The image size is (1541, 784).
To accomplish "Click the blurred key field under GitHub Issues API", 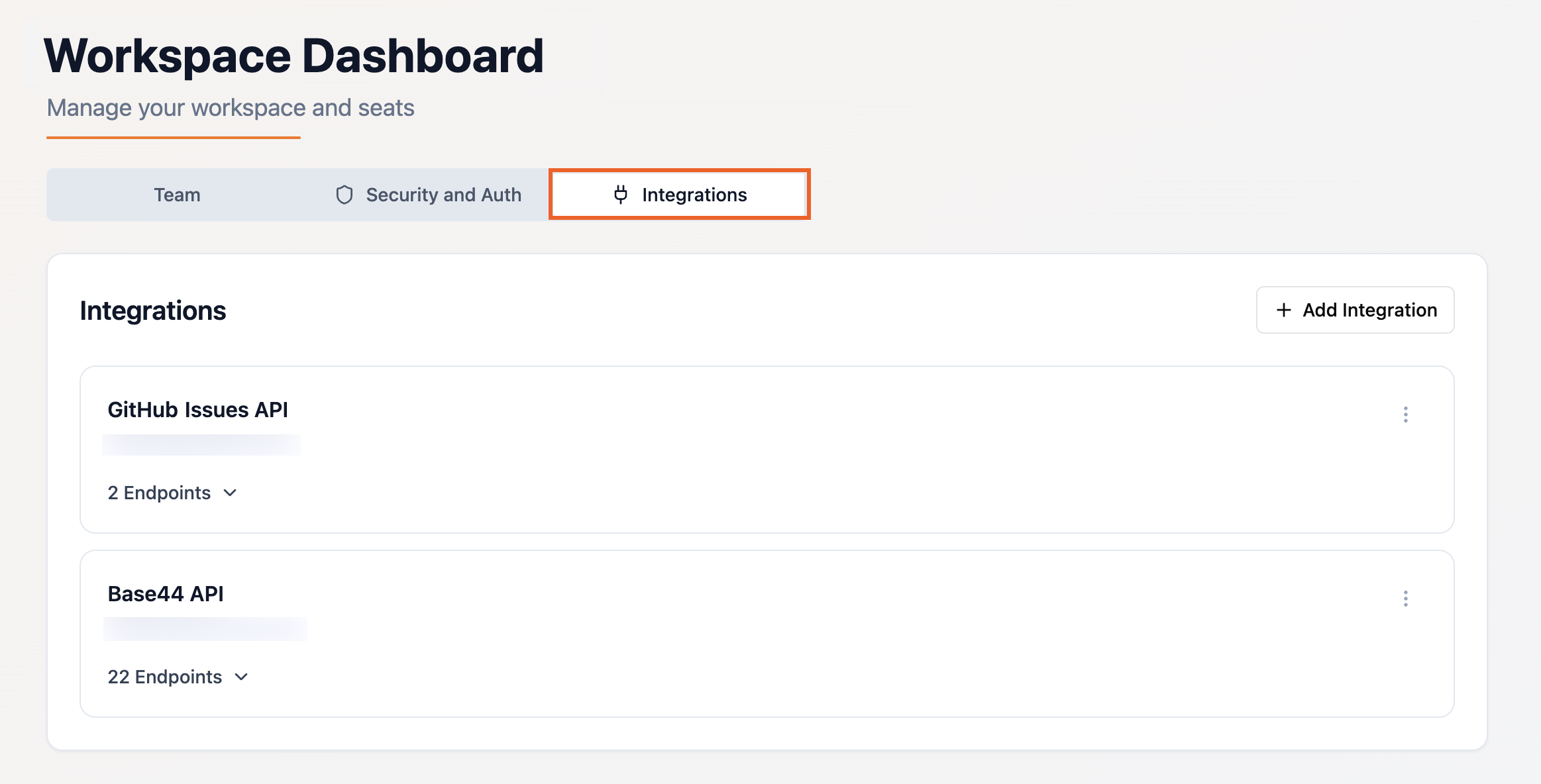I will [202, 444].
